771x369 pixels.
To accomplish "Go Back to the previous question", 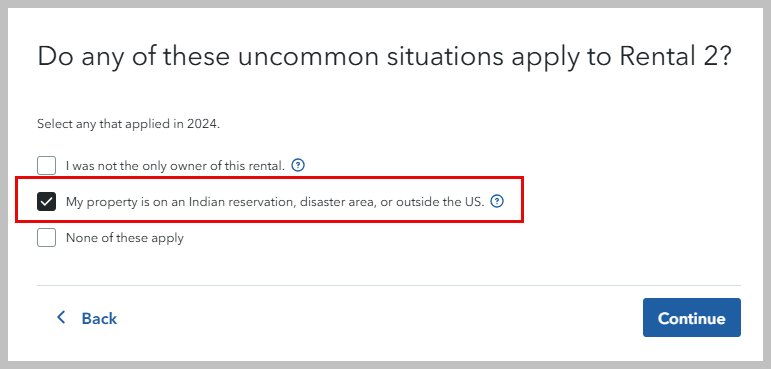I will (x=87, y=318).
